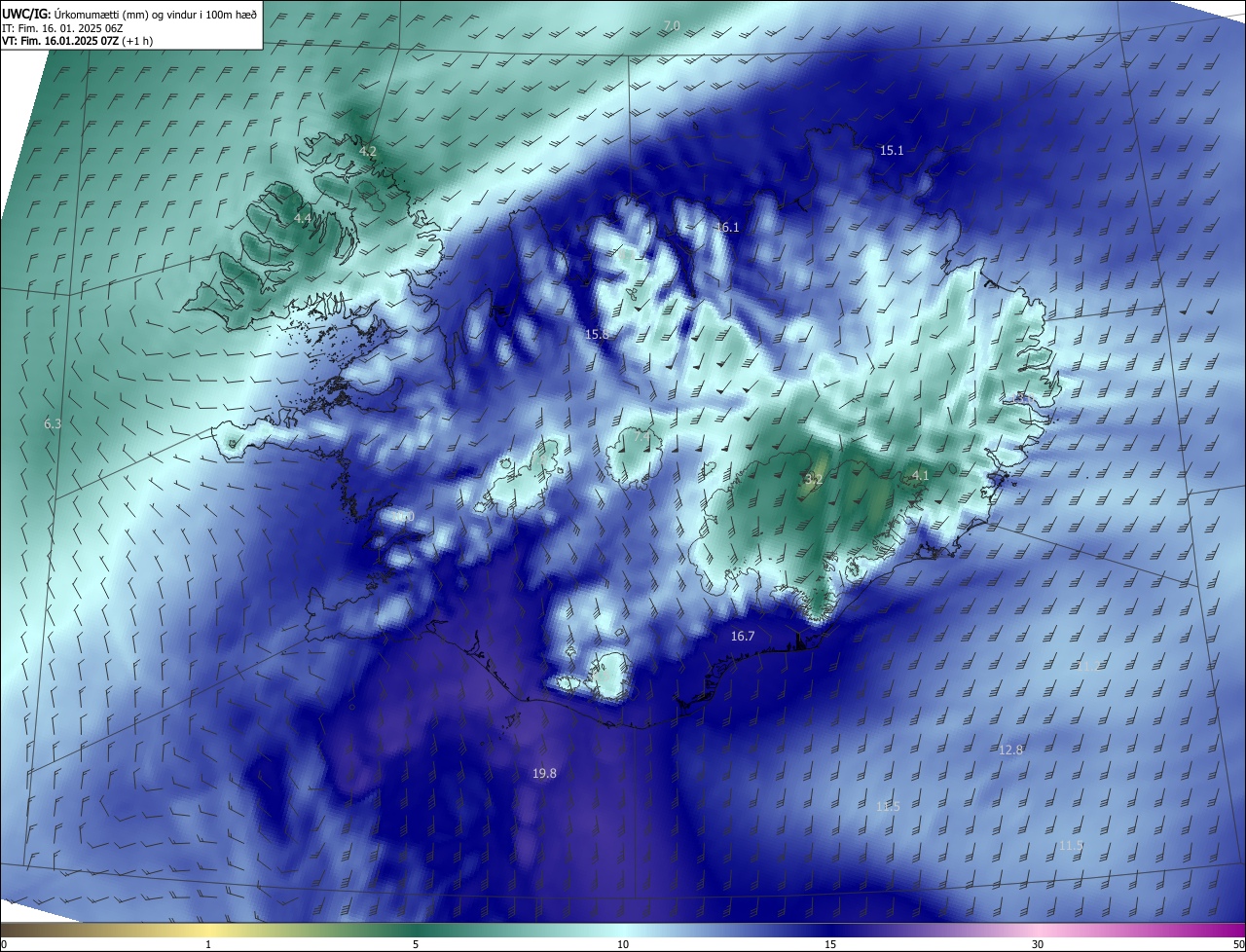The image size is (1246, 952).
Task: Click the color scale tick label 5
Action: tap(416, 944)
